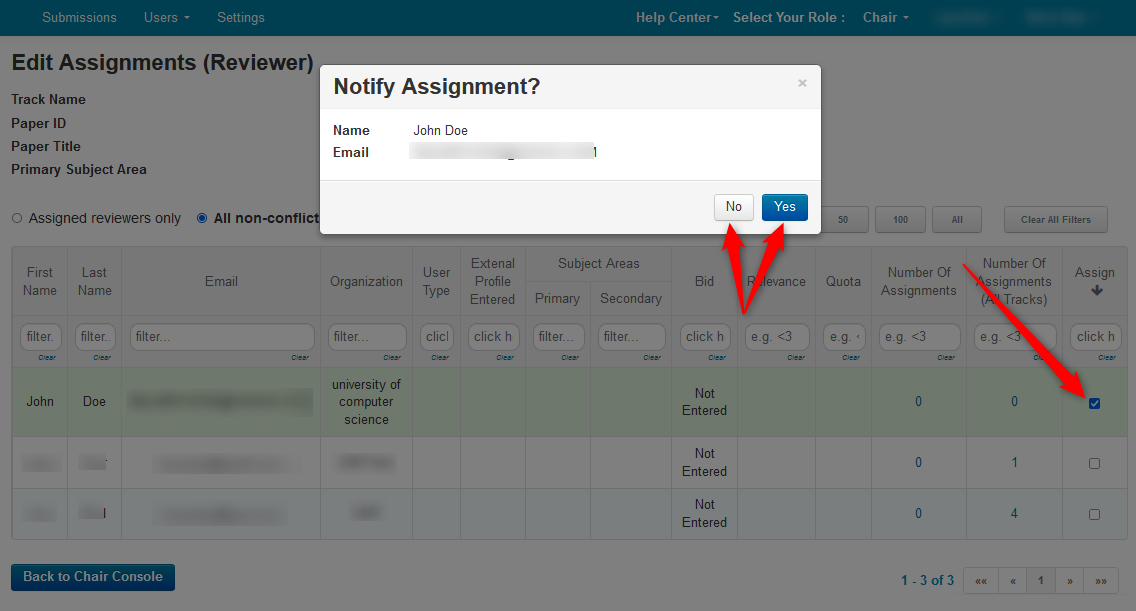Go to the previous results page
This screenshot has height=611, width=1136.
point(1013,581)
